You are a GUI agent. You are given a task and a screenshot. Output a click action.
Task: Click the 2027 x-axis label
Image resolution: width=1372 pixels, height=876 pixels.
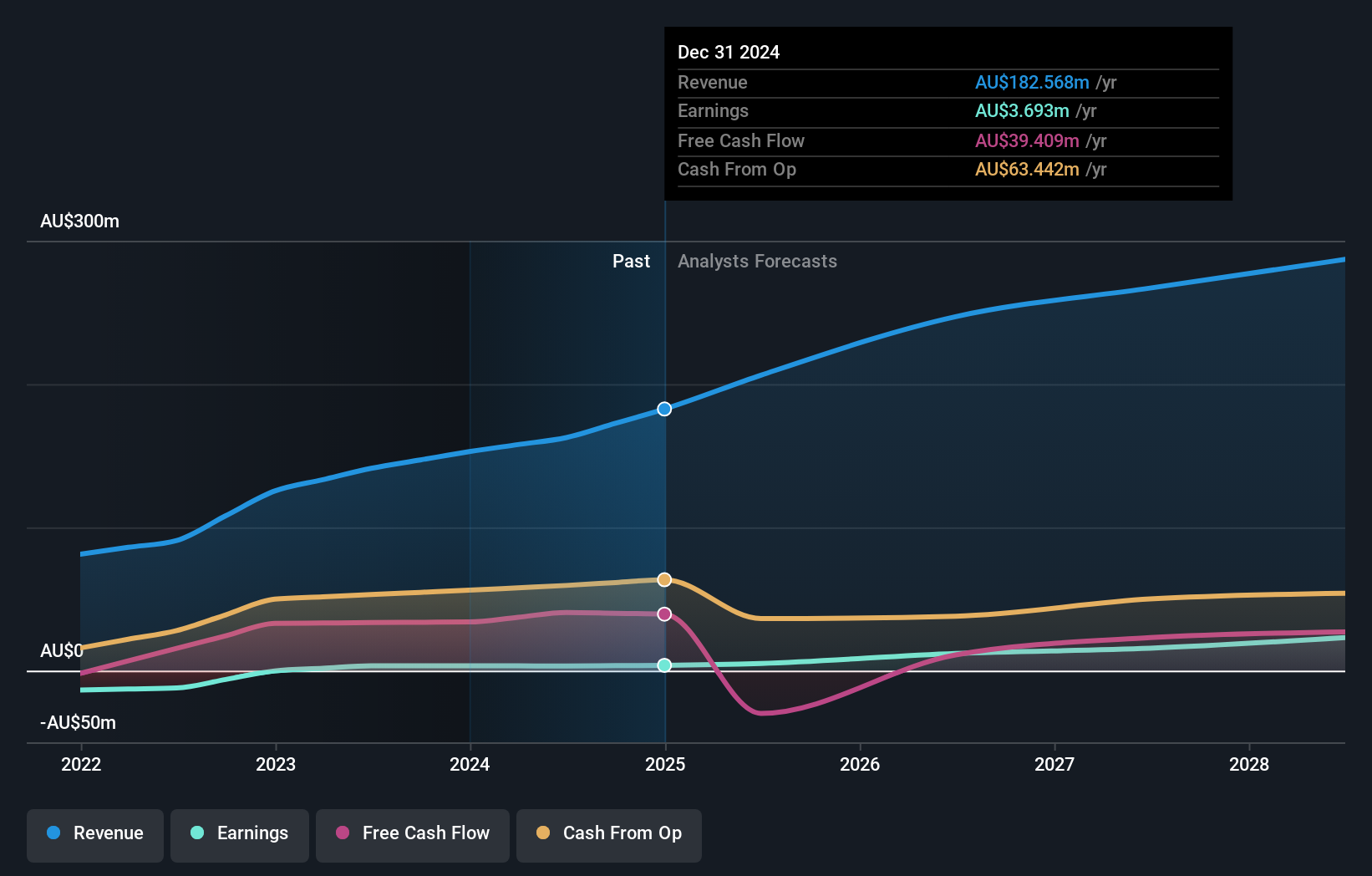tap(1054, 764)
